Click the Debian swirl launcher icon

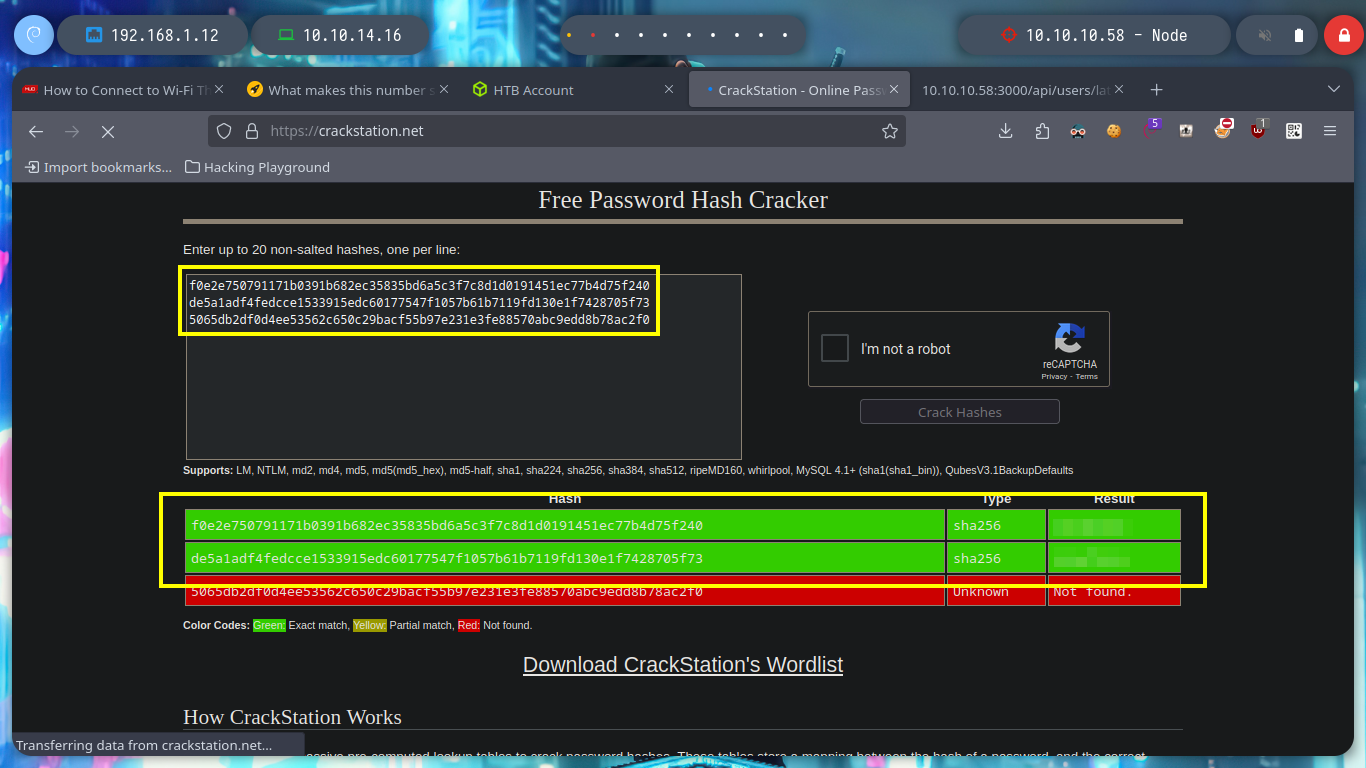point(33,35)
